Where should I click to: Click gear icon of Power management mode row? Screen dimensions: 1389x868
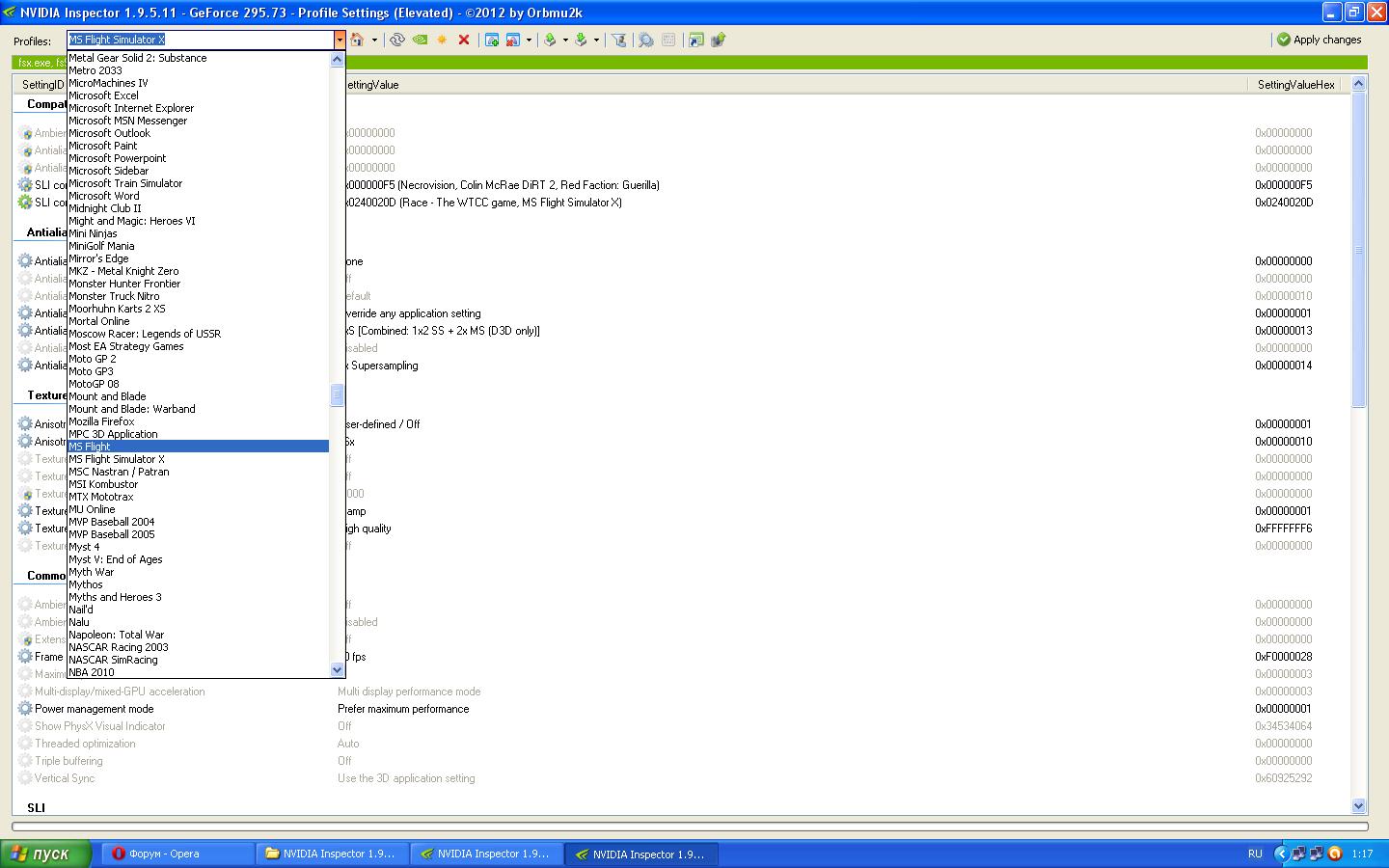click(x=25, y=709)
